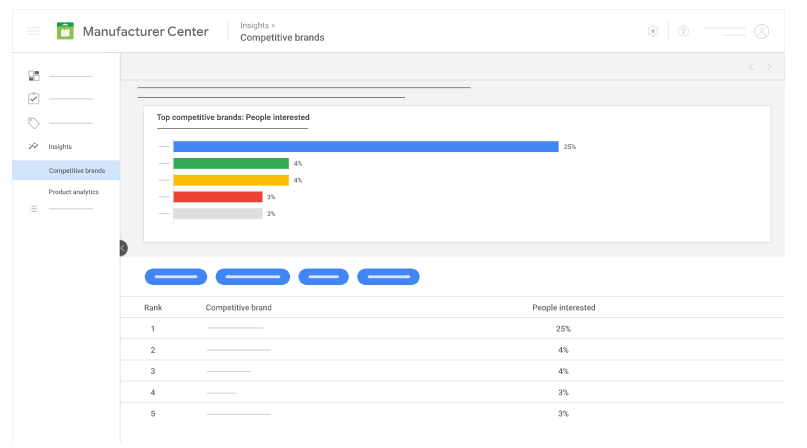Click the chart title 'Top competitive brands: People interested'

pos(233,117)
